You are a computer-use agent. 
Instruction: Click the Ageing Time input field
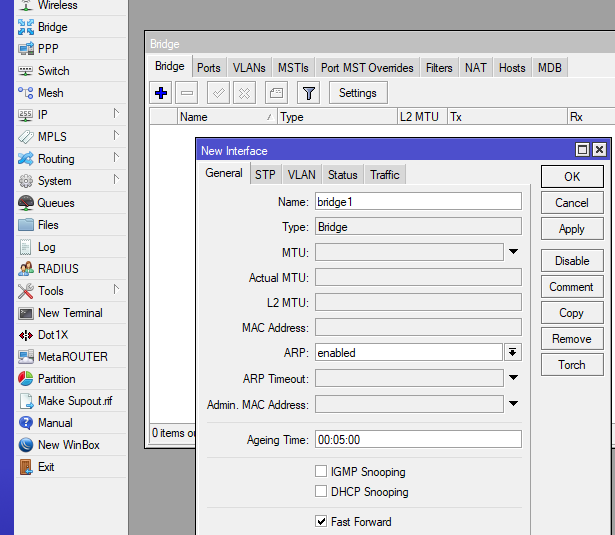point(418,440)
